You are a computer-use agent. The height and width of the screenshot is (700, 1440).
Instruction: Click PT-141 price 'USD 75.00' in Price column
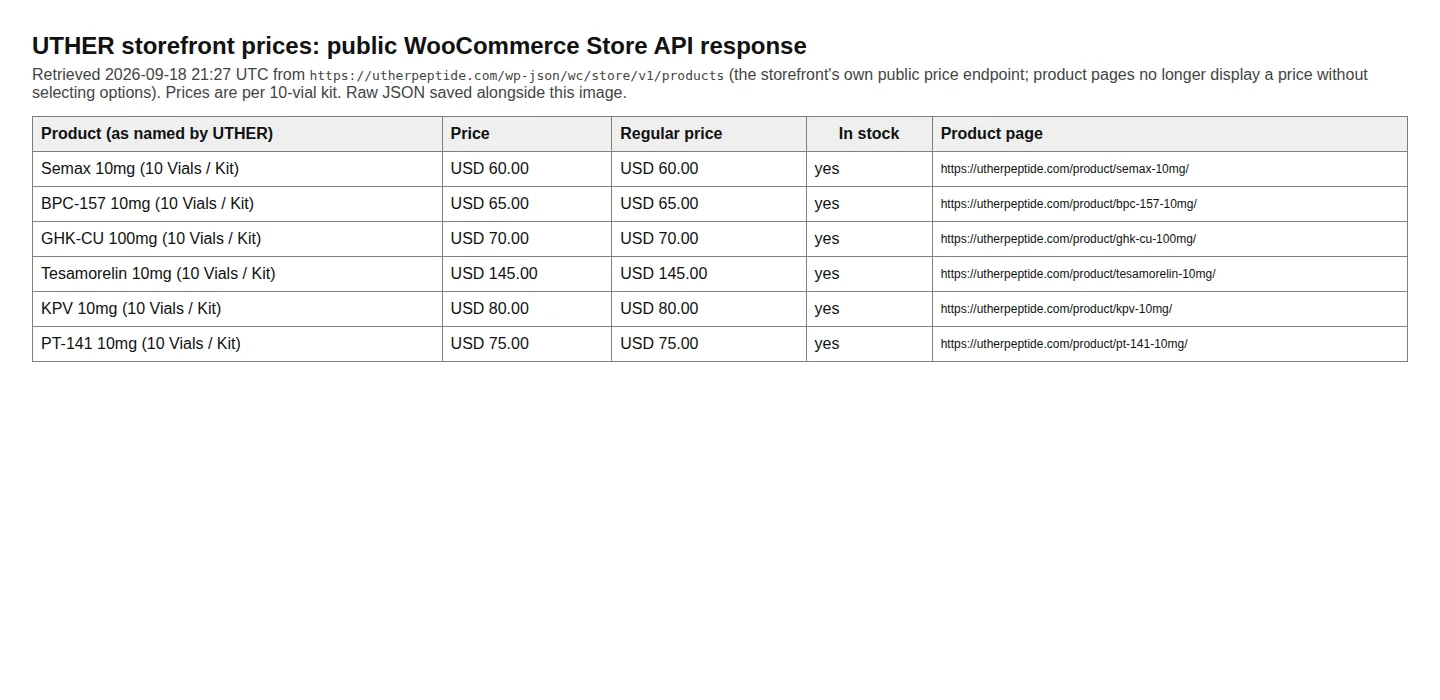click(x=490, y=343)
